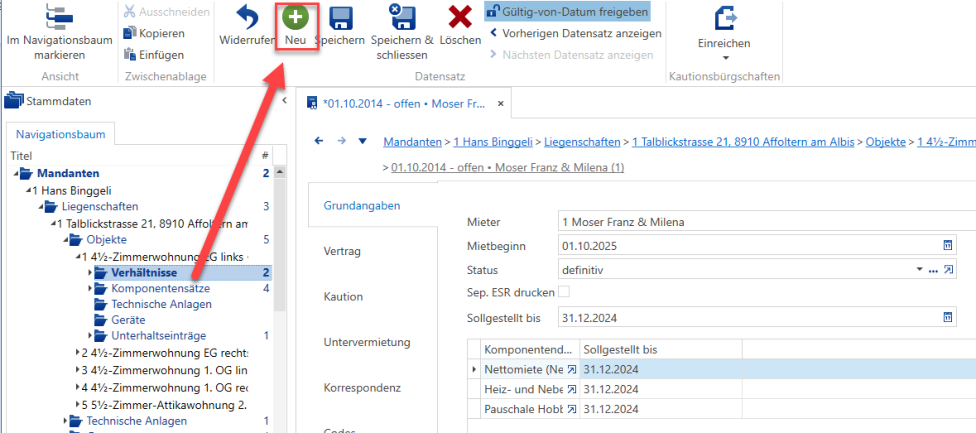Select Liegenschaften tree folder
Image resolution: width=976 pixels, height=433 pixels.
point(100,207)
